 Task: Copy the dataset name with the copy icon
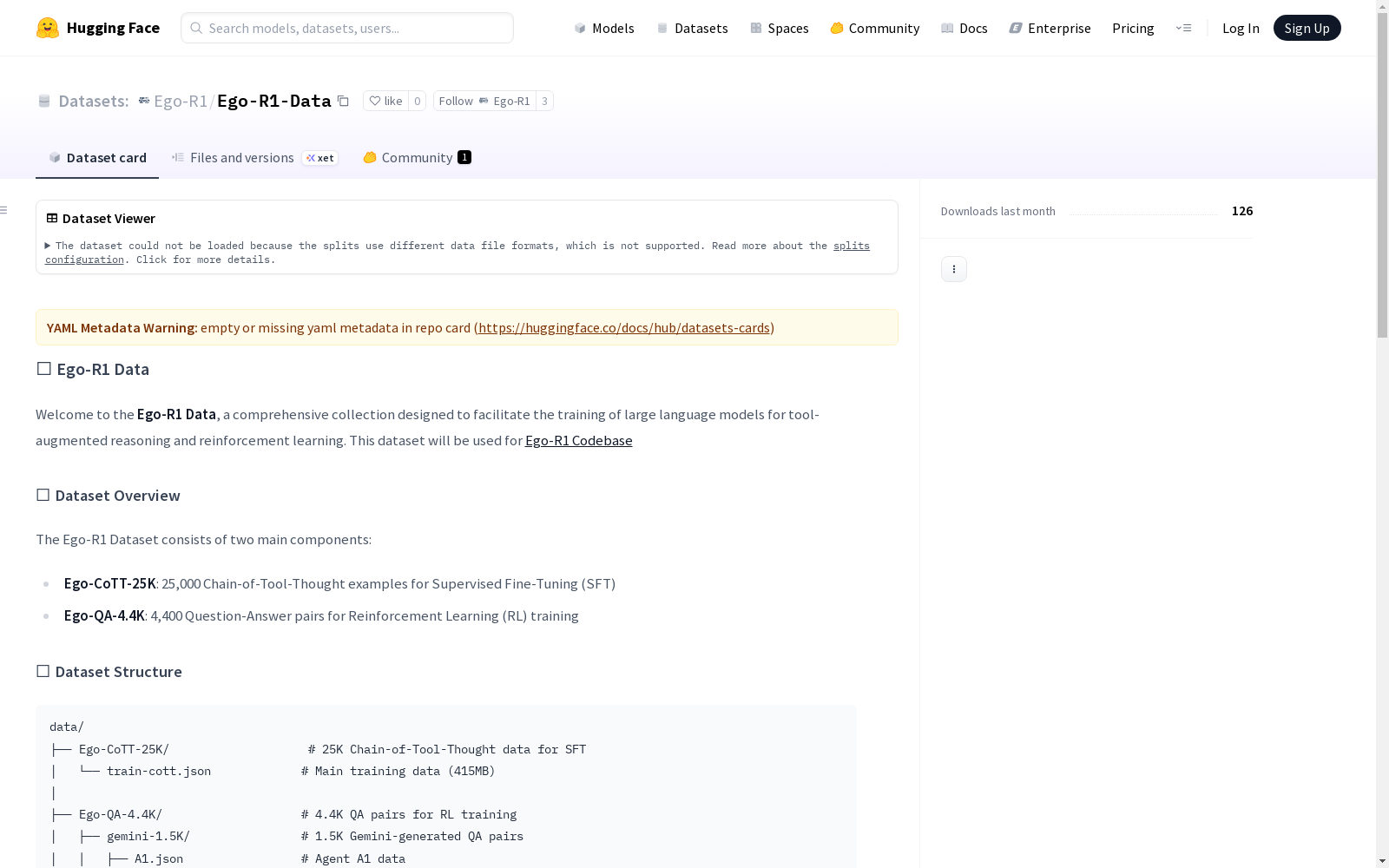(343, 101)
